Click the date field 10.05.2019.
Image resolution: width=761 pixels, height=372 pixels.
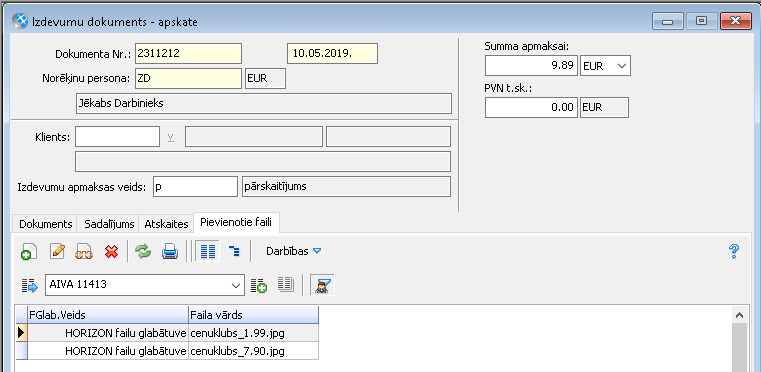(332, 53)
